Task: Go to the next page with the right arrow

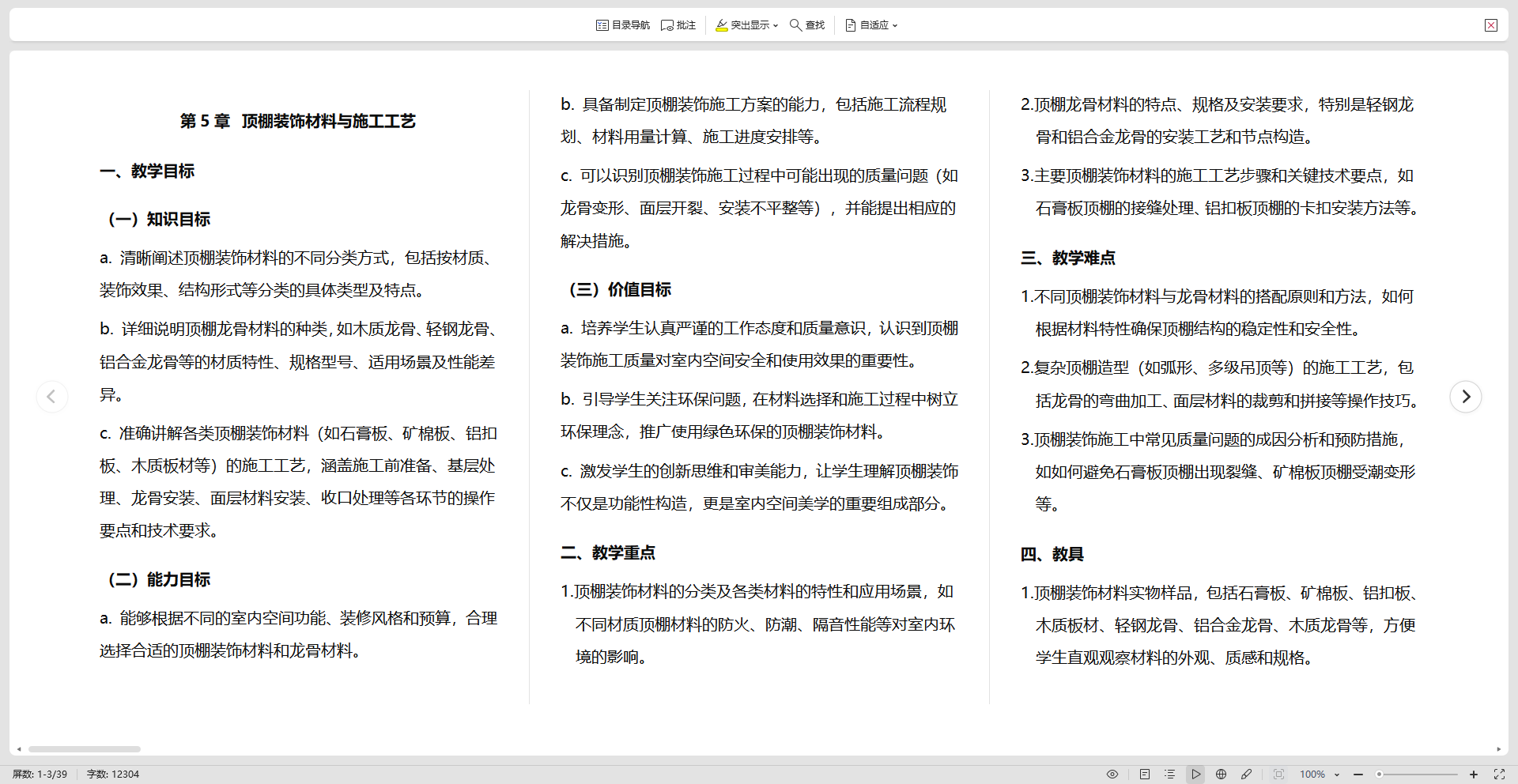Action: [1466, 397]
